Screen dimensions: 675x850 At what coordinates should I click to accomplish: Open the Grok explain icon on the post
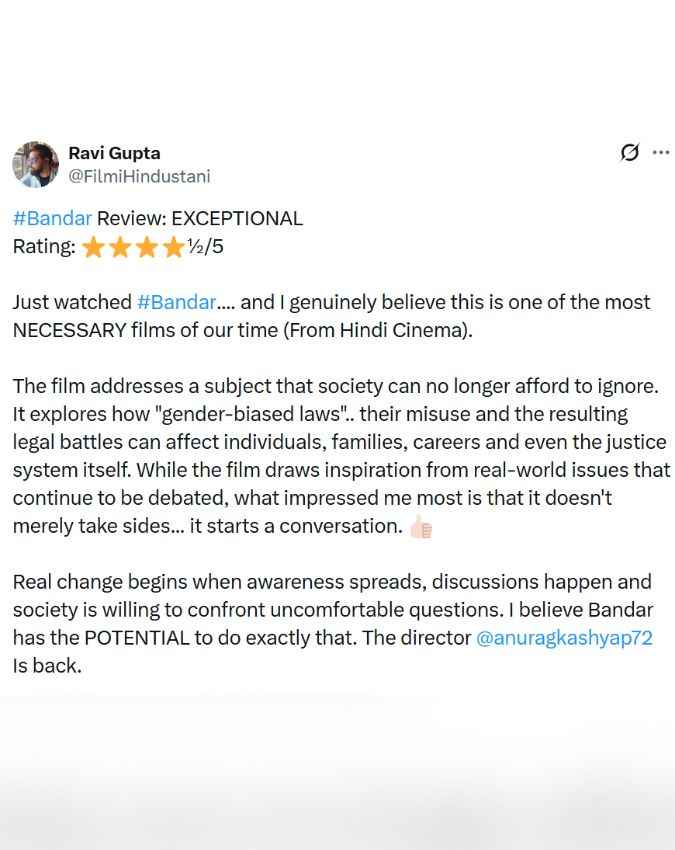tap(629, 153)
